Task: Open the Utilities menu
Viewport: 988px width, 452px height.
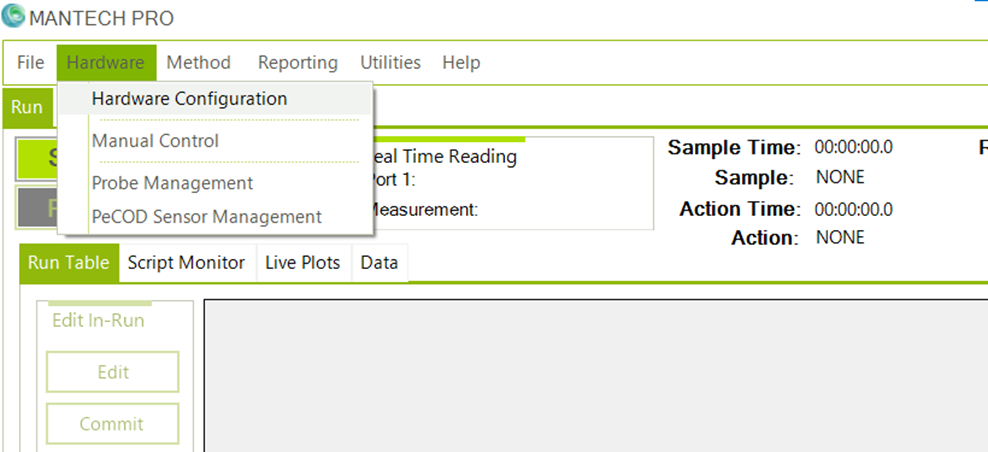Action: (390, 62)
